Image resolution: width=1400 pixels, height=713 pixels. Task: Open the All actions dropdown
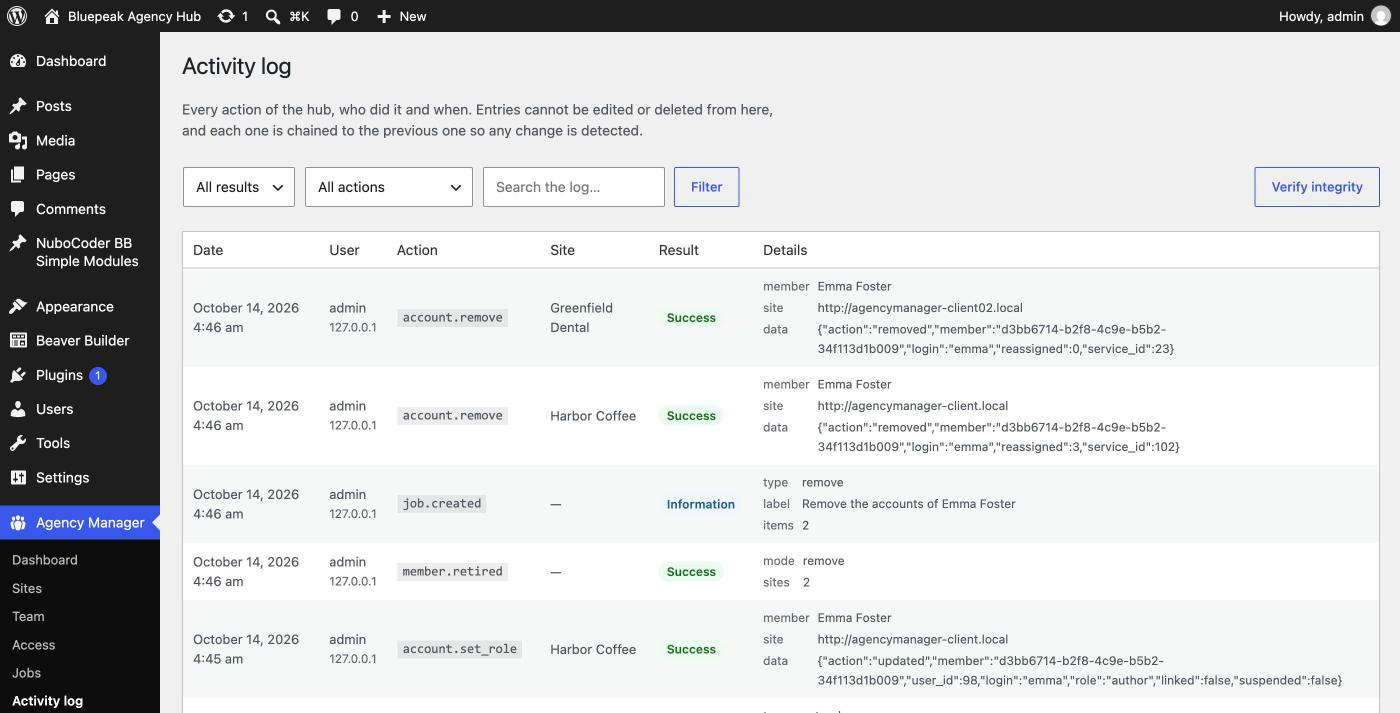pyautogui.click(x=389, y=187)
